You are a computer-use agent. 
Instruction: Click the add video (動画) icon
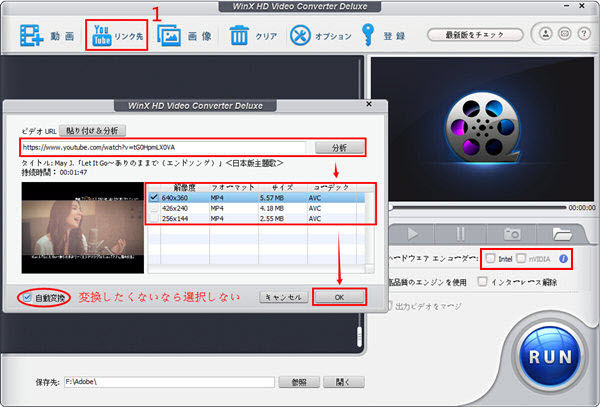pyautogui.click(x=31, y=36)
